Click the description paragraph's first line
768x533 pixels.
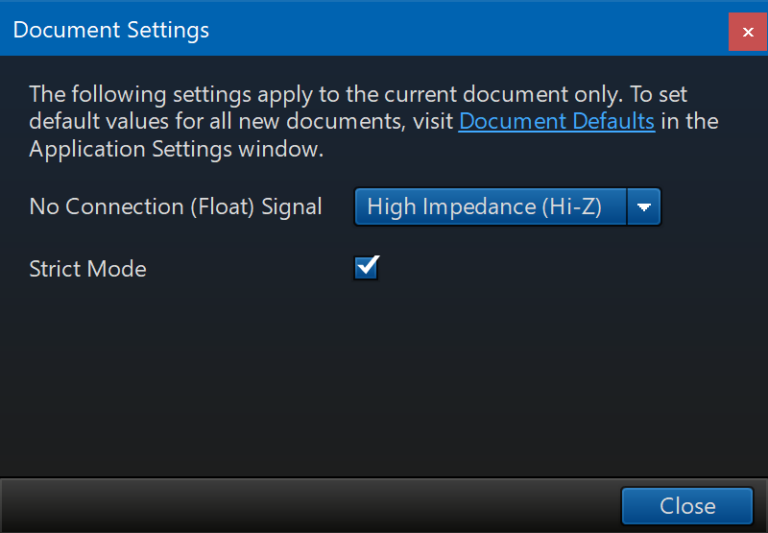coord(358,95)
